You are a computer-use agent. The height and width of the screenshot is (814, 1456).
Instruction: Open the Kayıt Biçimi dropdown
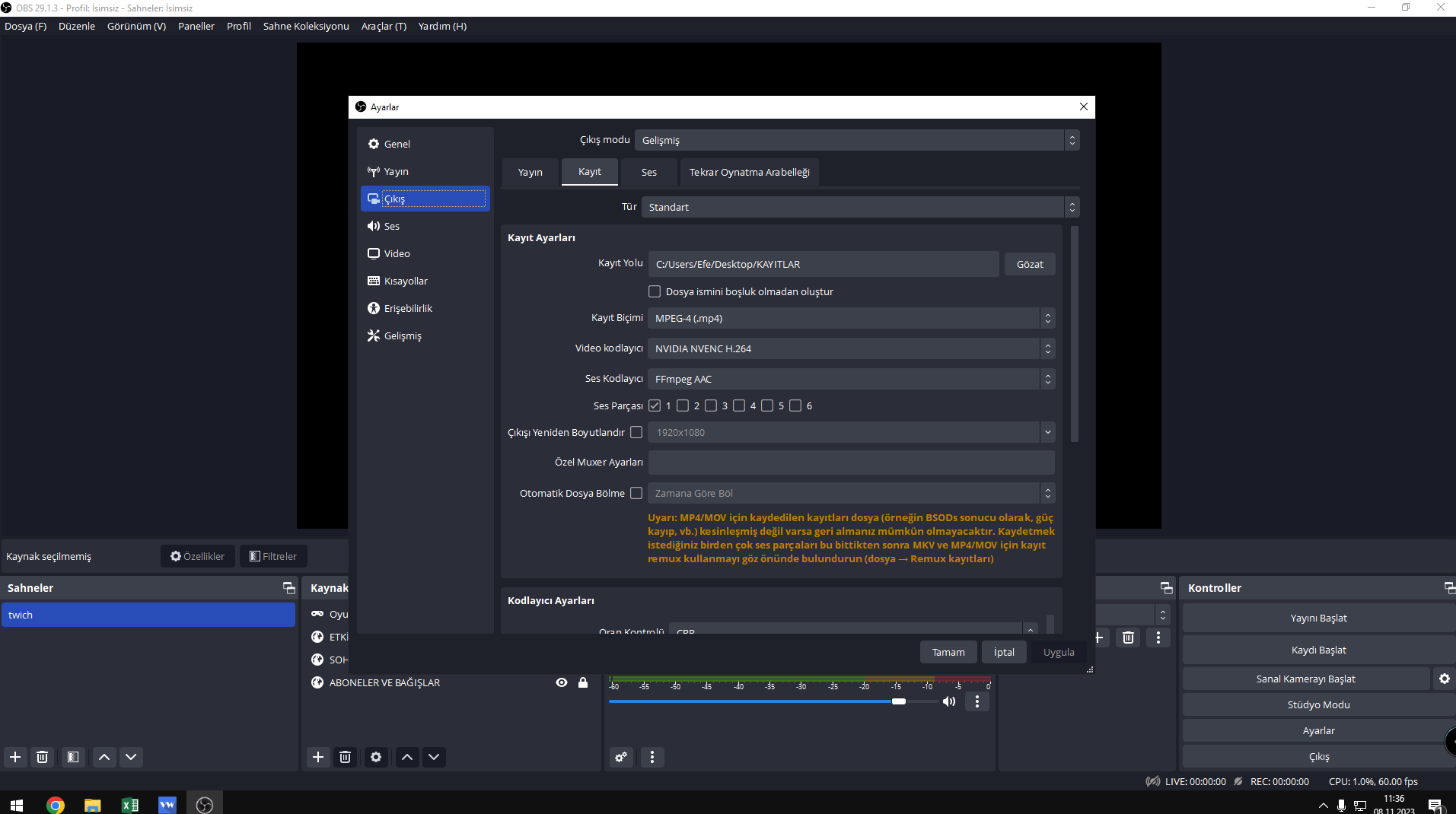click(850, 318)
